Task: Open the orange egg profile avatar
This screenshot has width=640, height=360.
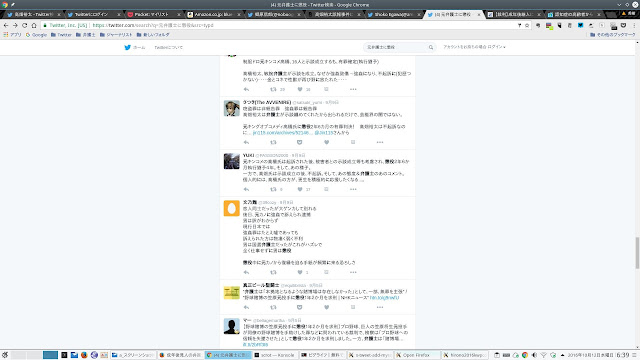Action: pos(231,208)
